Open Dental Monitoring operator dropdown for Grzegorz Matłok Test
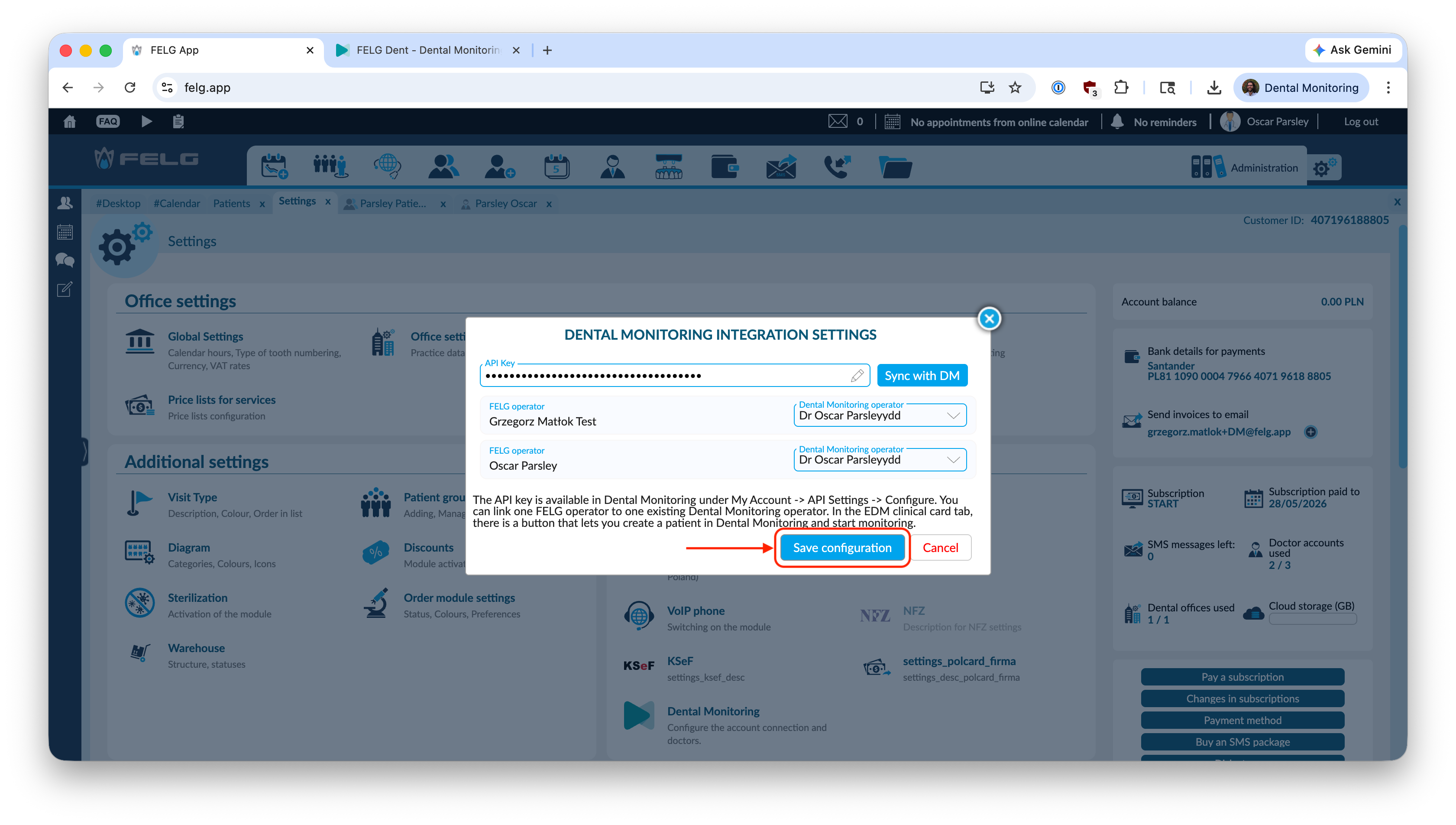 (880, 416)
